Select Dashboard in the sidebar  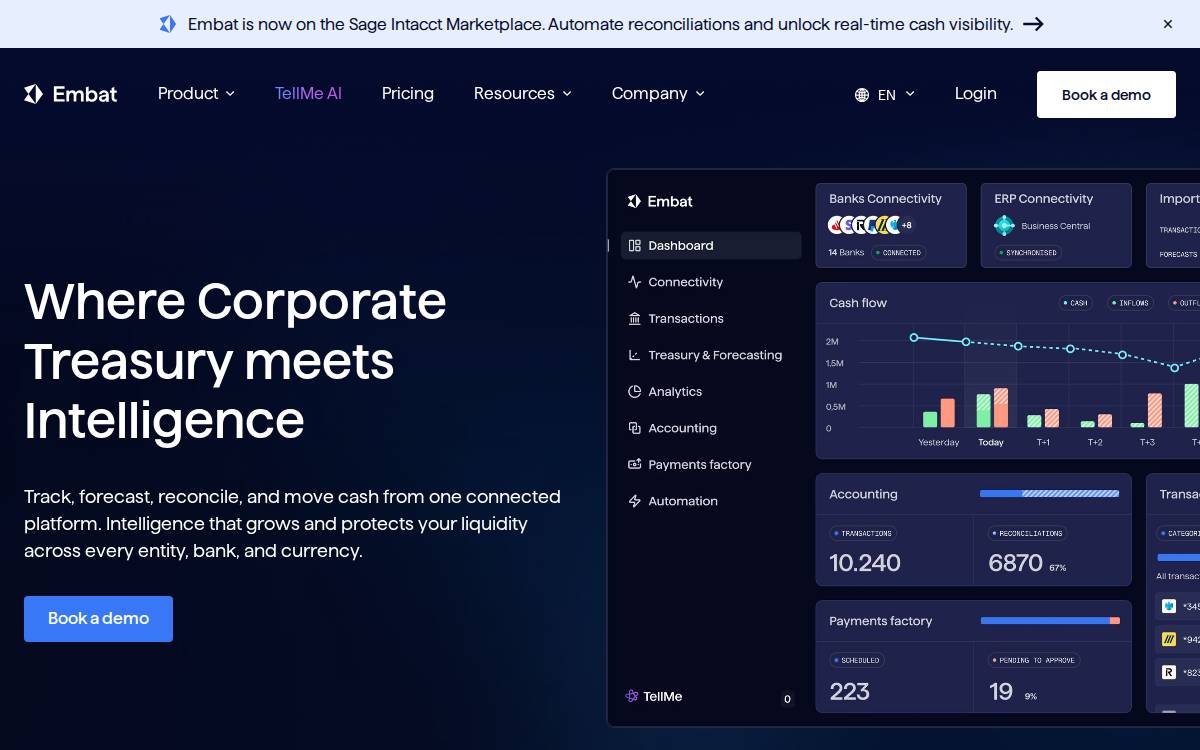pos(711,246)
